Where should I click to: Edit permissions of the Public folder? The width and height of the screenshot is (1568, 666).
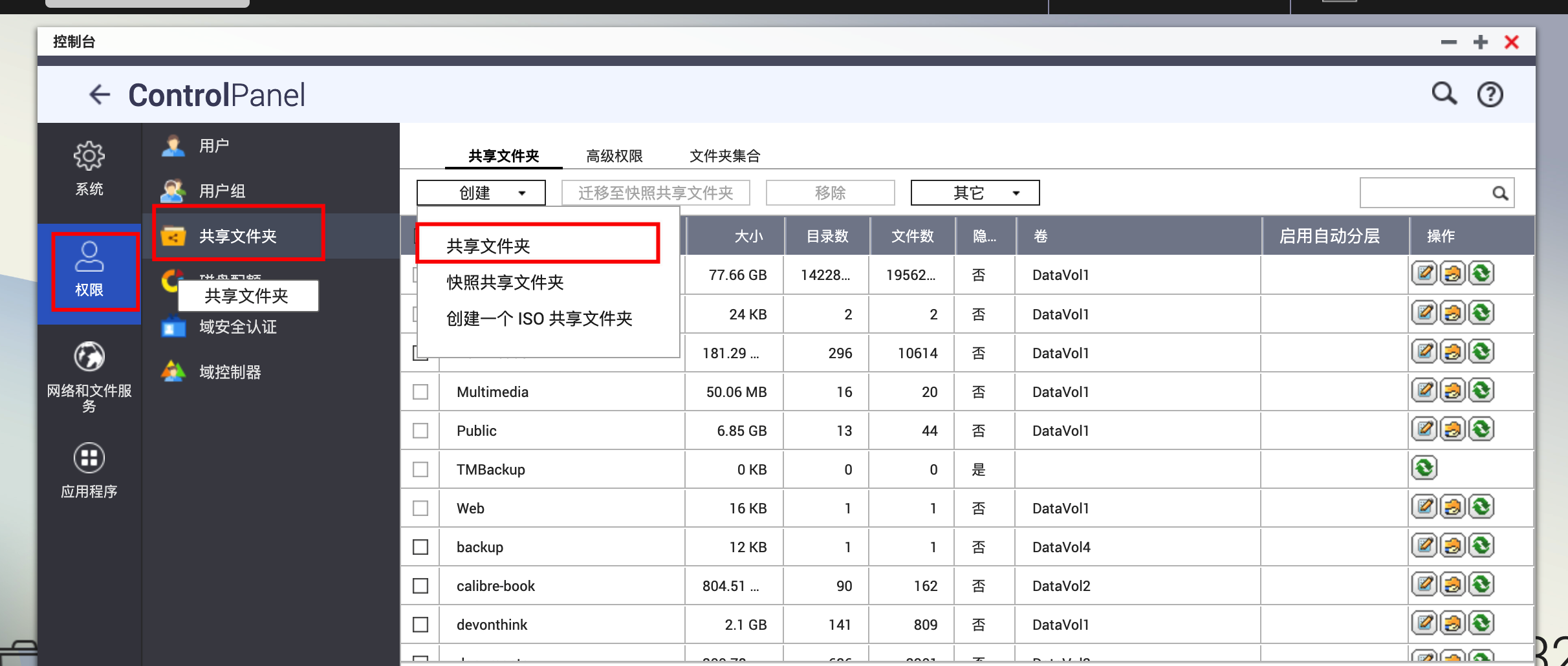coord(1453,429)
